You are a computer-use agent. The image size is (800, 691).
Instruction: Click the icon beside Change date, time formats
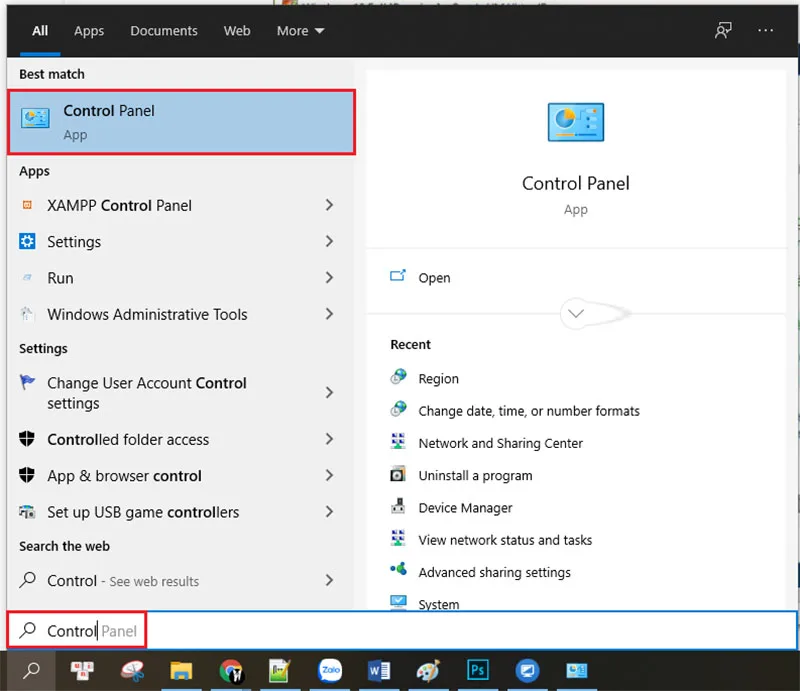398,409
